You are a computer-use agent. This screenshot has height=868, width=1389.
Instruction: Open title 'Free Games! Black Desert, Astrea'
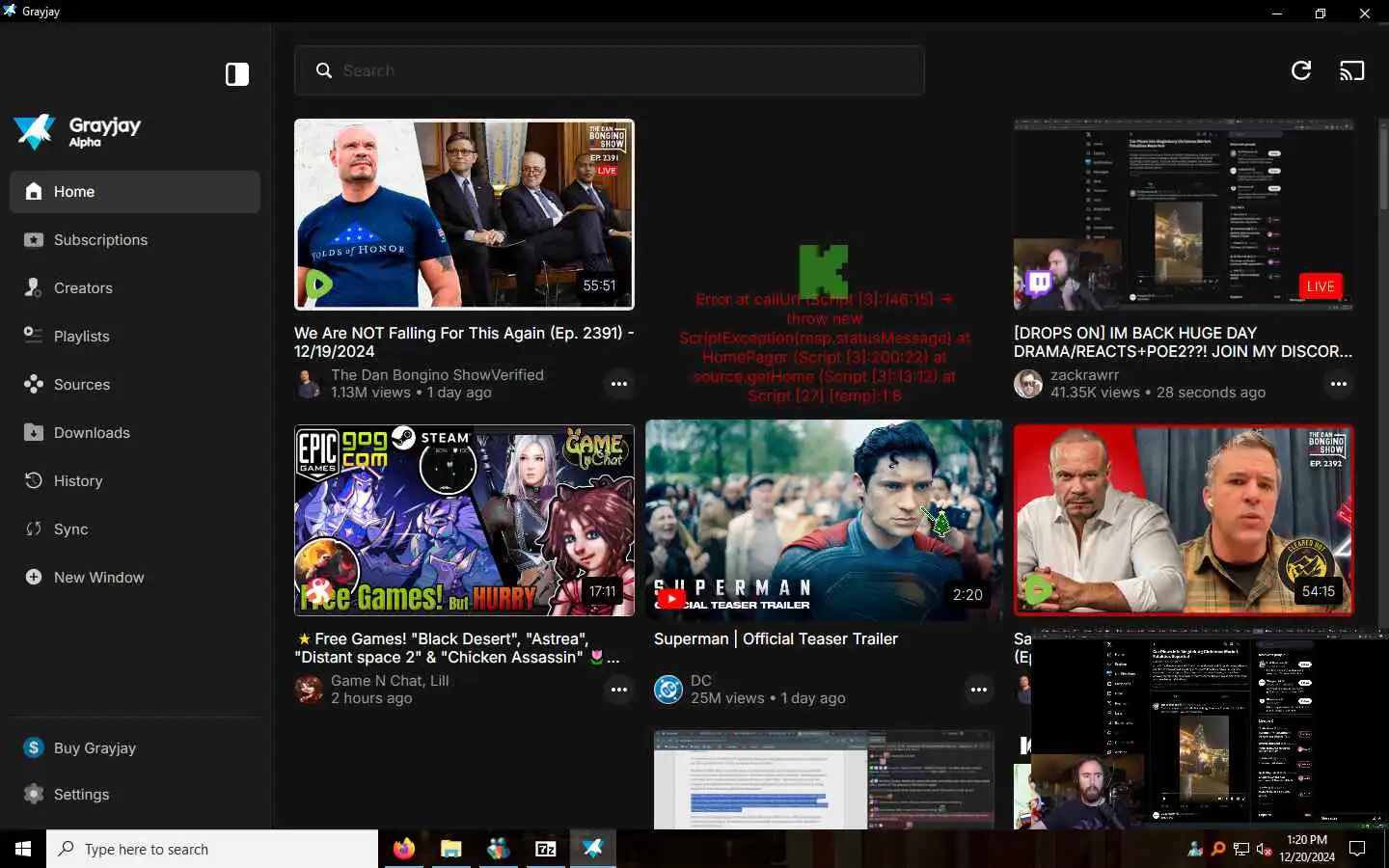tap(458, 648)
